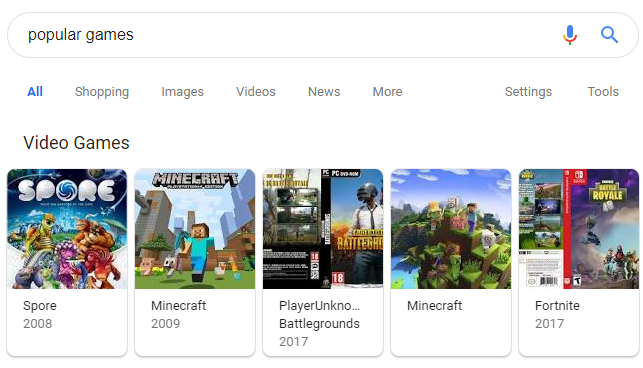Open the Settings menu
Viewport: 643px width, 368px height.
528,92
